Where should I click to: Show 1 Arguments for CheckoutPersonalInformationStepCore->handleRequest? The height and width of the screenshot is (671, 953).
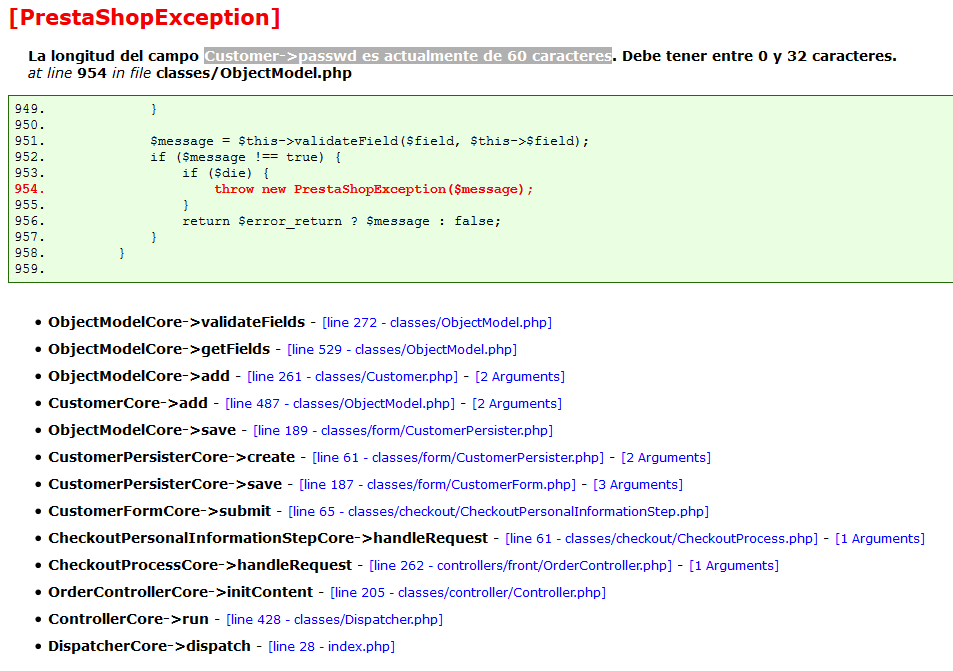pos(880,539)
